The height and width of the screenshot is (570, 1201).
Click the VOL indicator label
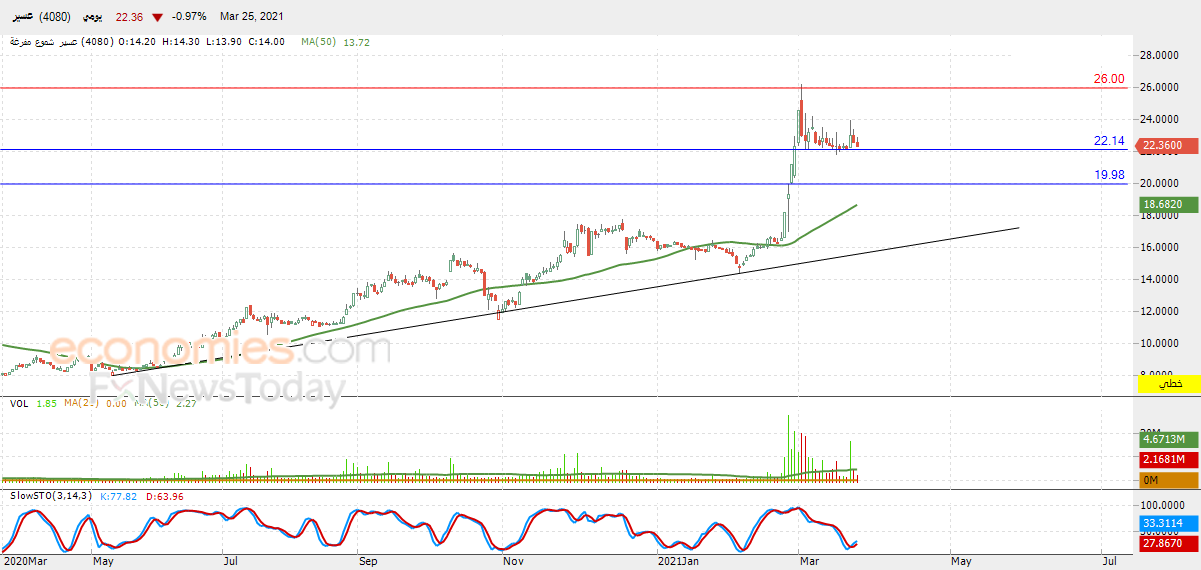coord(19,403)
